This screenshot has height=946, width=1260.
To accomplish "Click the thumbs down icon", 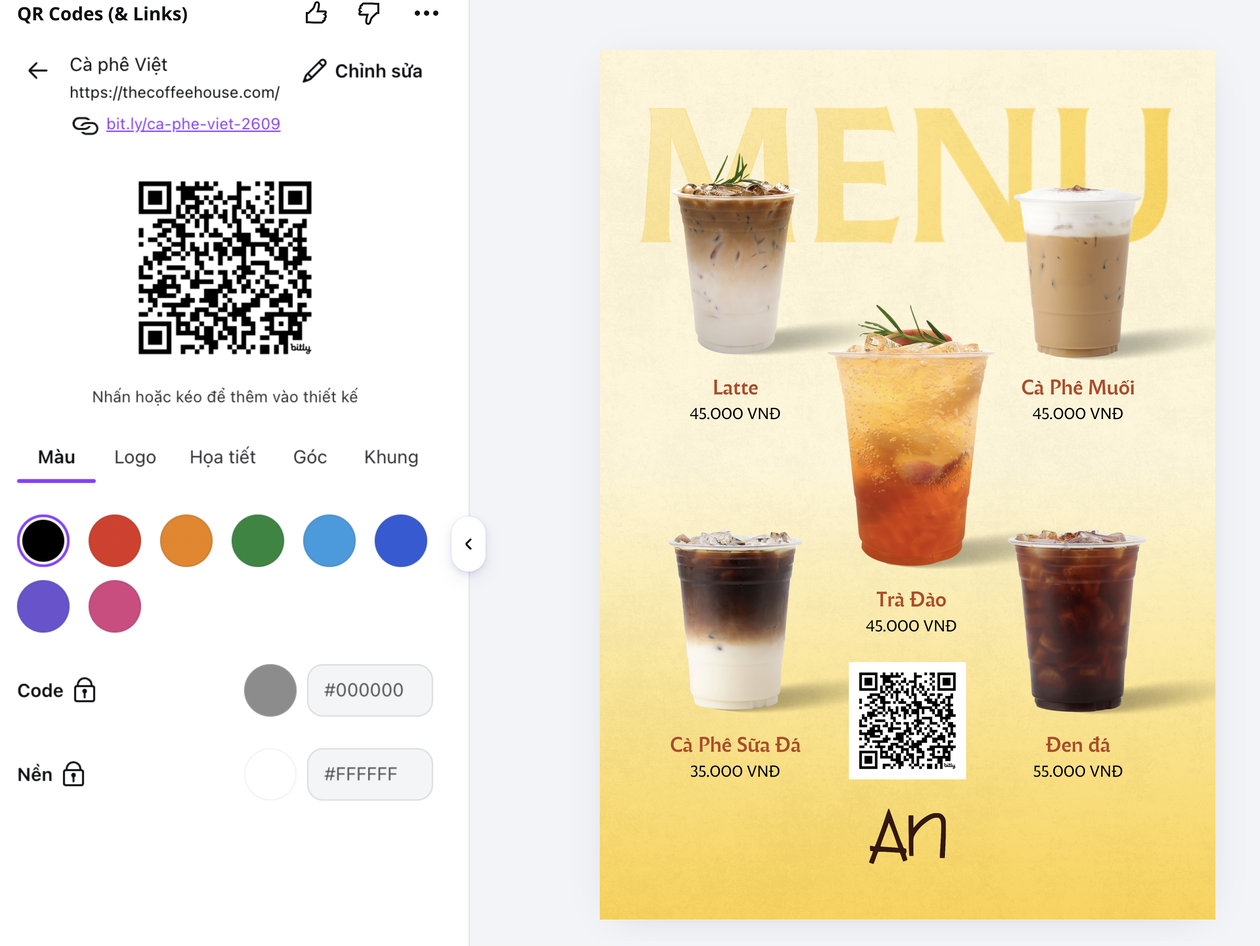I will [x=369, y=13].
